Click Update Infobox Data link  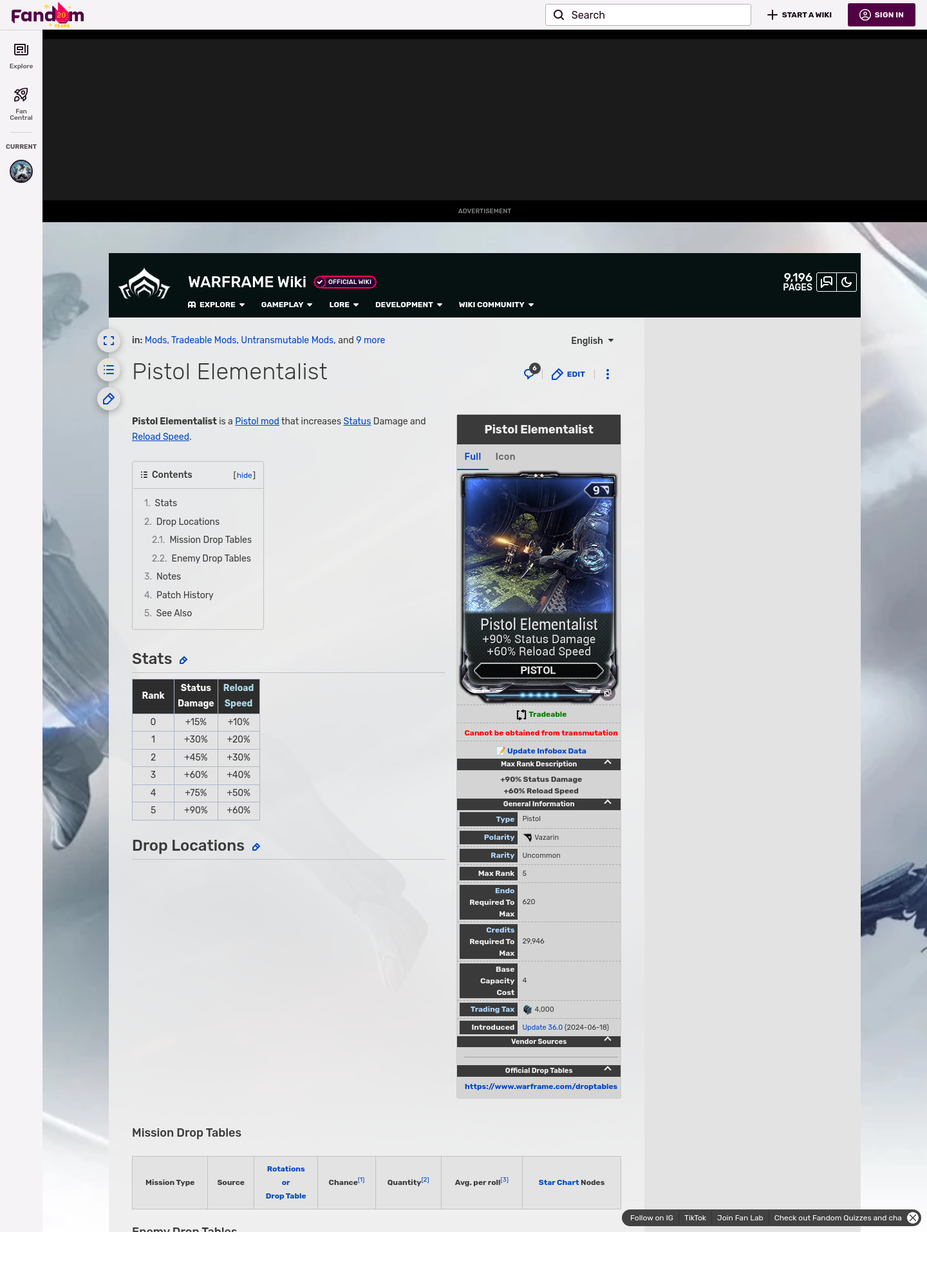pyautogui.click(x=547, y=751)
